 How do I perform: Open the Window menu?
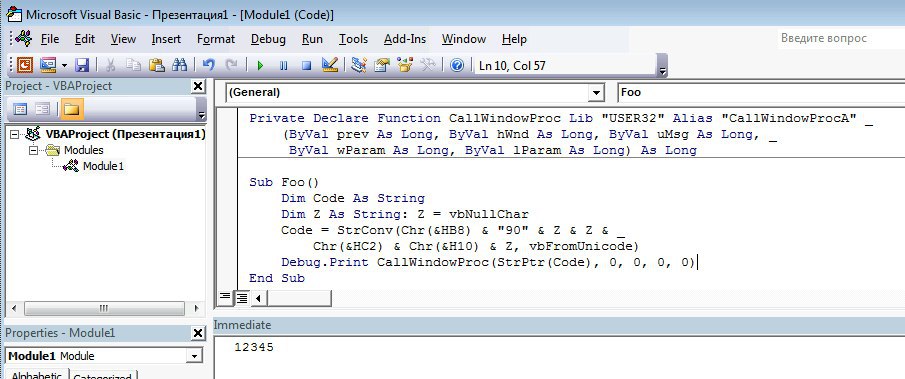point(463,39)
